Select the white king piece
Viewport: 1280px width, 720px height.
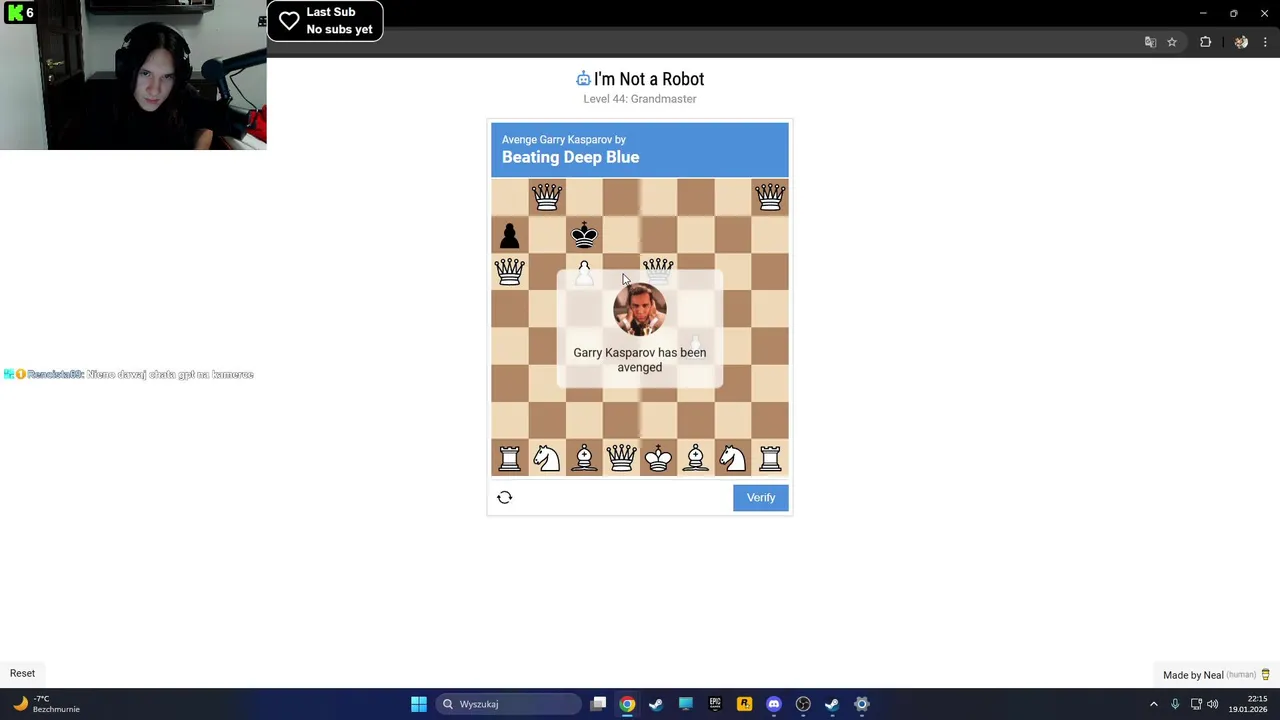coord(658,458)
